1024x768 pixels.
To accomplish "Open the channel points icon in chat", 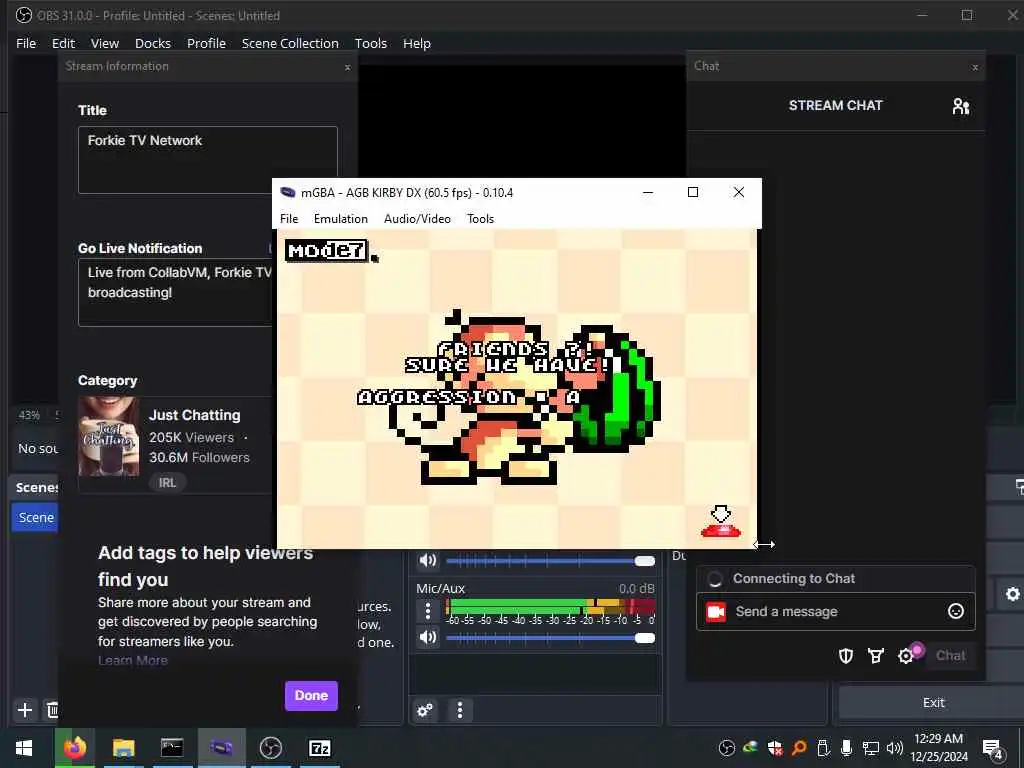I will pos(876,656).
